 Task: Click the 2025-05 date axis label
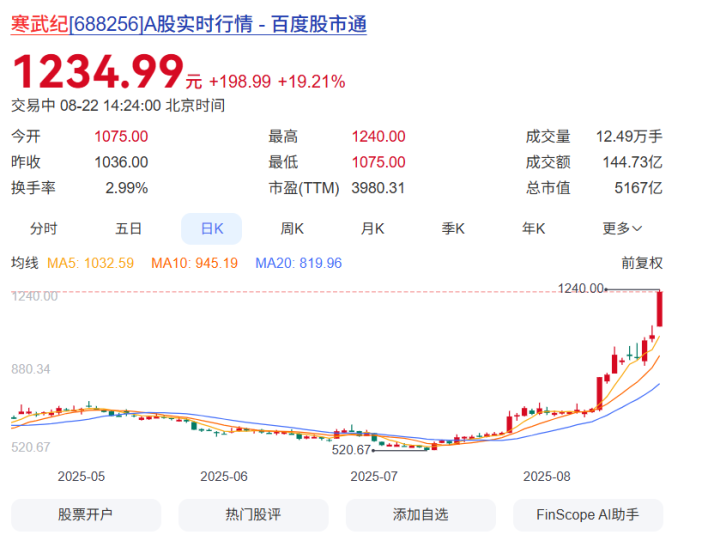coord(81,476)
